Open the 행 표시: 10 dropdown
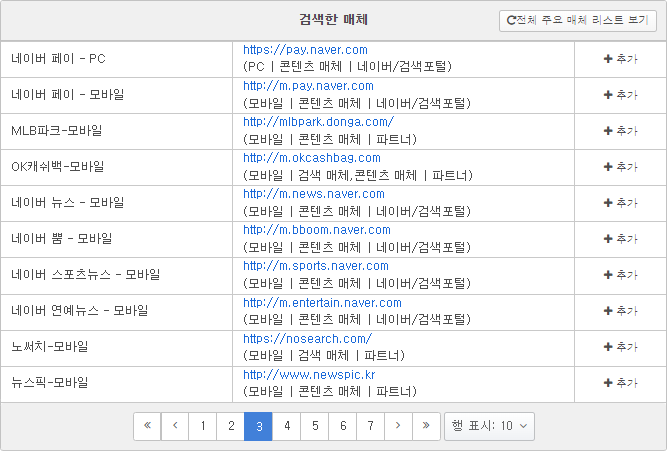This screenshot has width=667, height=451. point(489,426)
